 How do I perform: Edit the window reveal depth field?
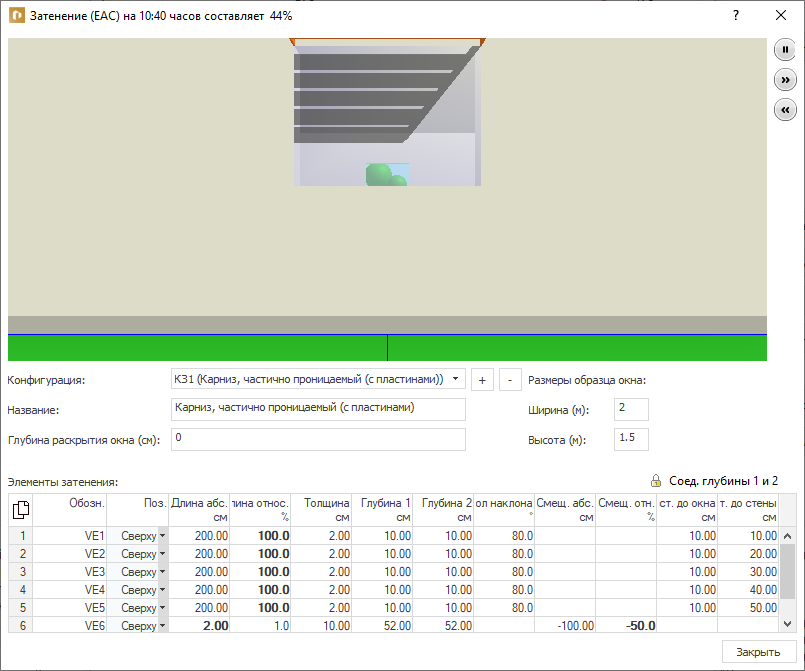[318, 439]
